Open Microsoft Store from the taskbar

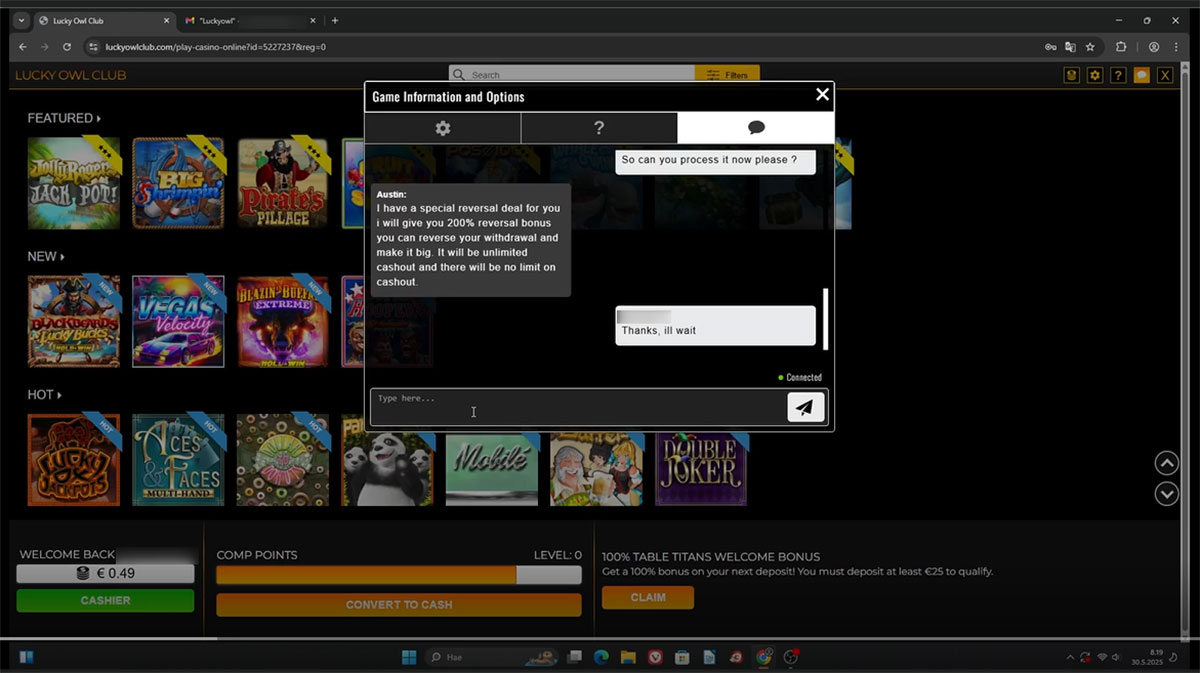(682, 657)
